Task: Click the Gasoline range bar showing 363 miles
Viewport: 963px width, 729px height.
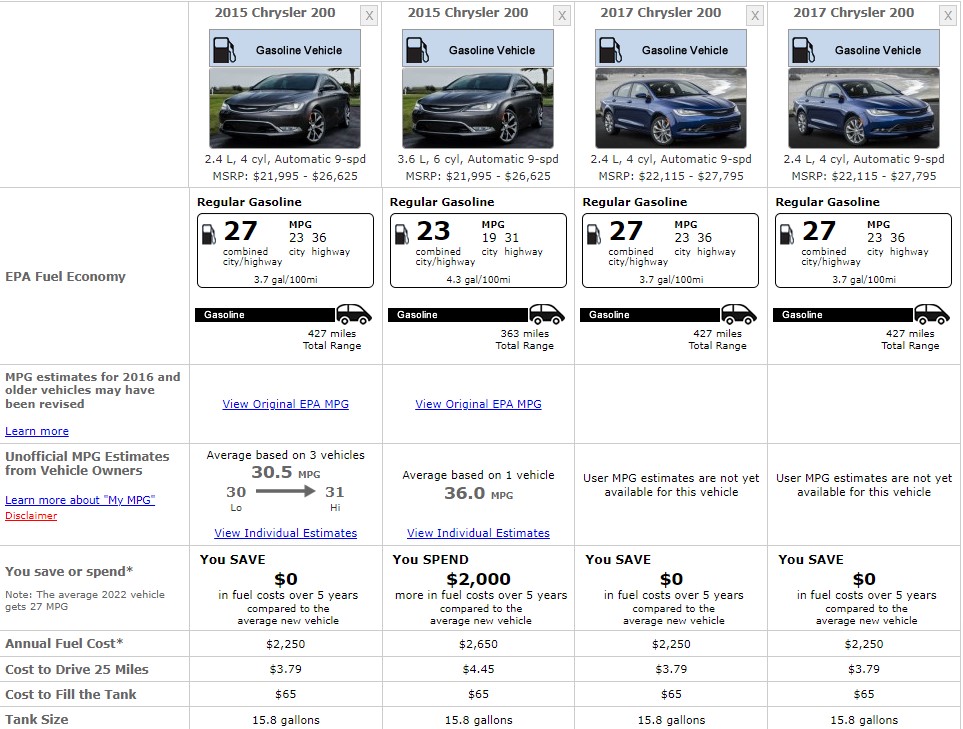Action: point(458,314)
